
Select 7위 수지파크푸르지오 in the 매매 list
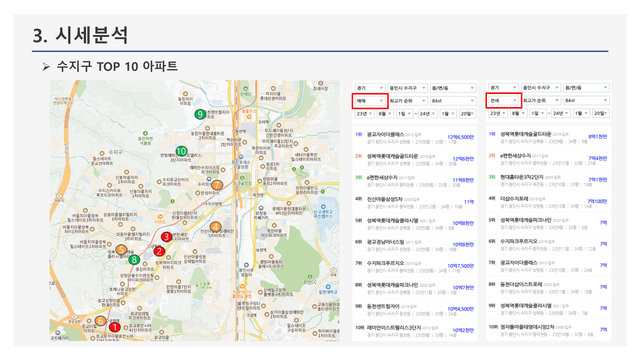[415, 267]
